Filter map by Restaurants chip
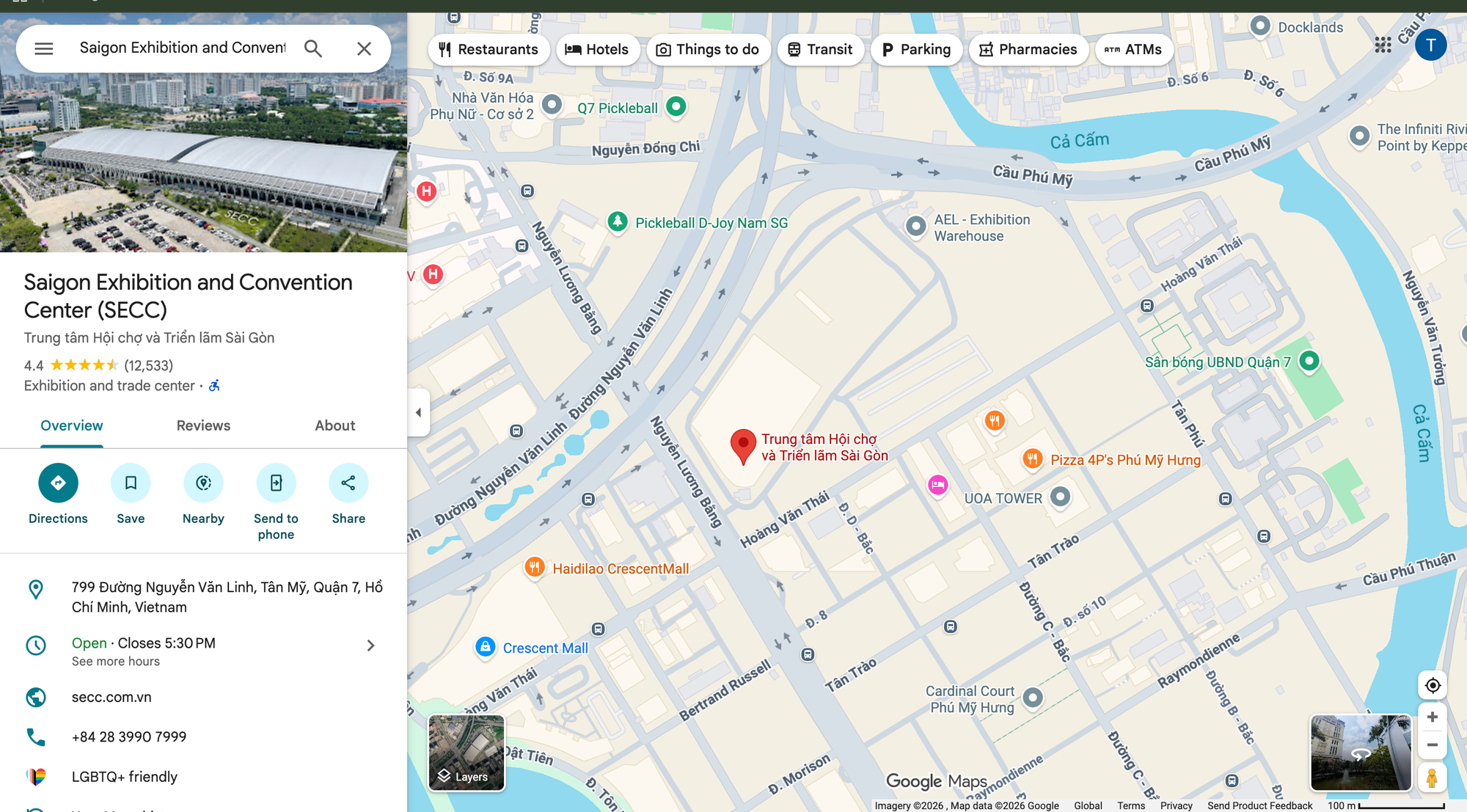This screenshot has height=812, width=1467. click(489, 49)
